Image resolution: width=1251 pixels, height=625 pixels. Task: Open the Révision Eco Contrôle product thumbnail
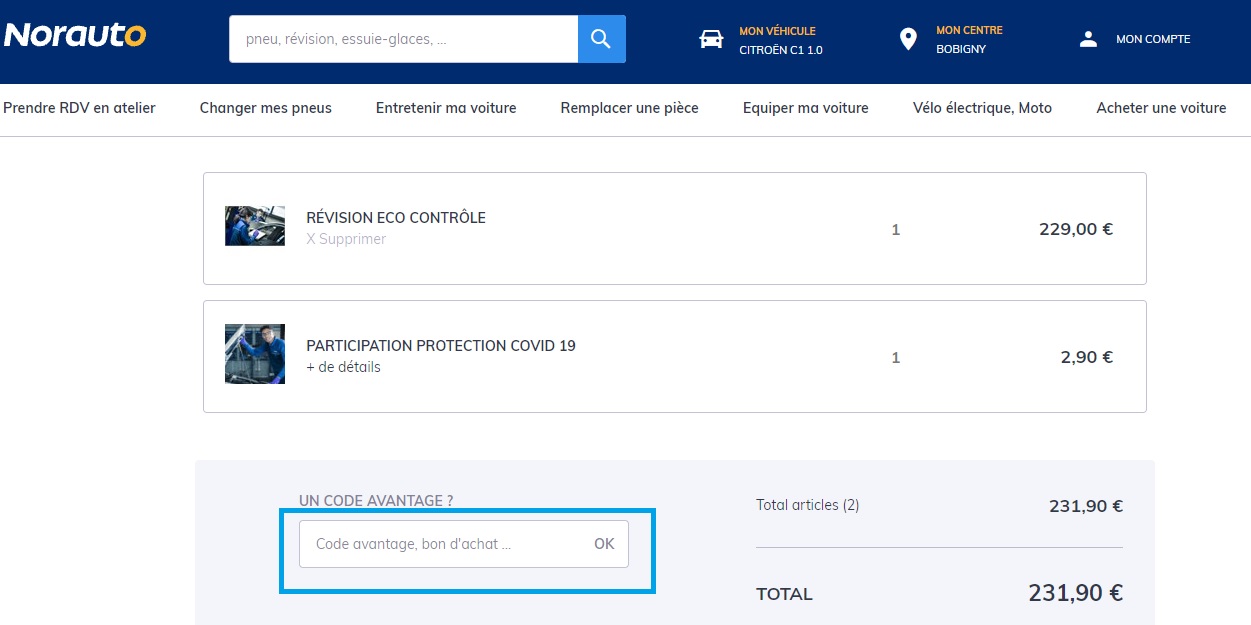coord(254,226)
